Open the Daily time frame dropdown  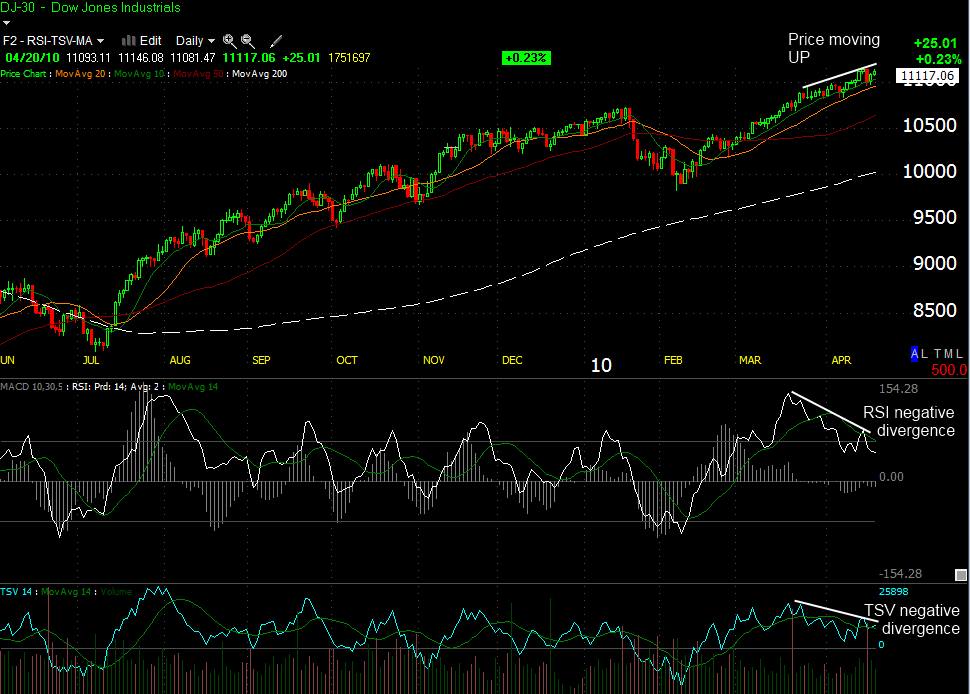(x=195, y=41)
